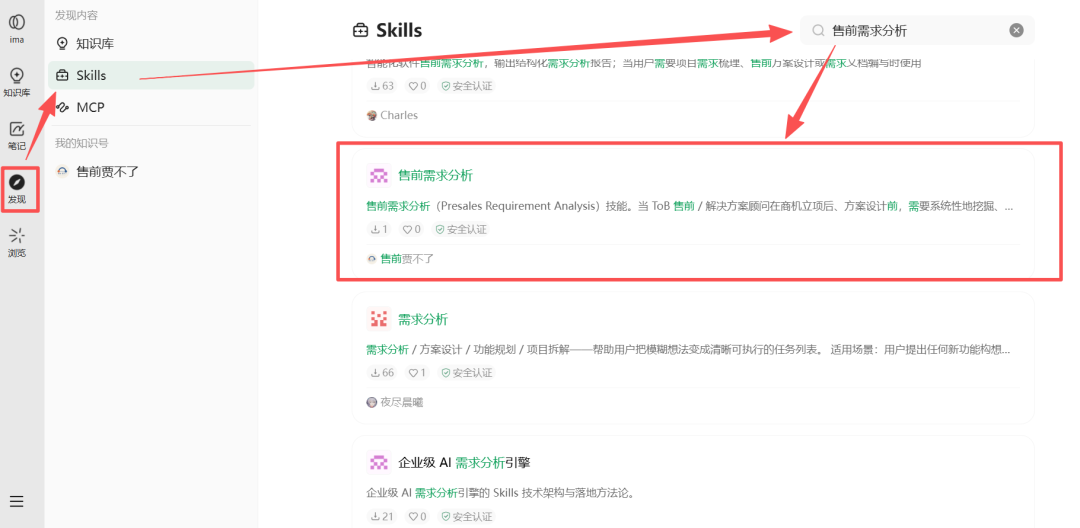The image size is (1080, 528).
Task: Click 安全认证 badge on Charles card
Action: click(467, 86)
